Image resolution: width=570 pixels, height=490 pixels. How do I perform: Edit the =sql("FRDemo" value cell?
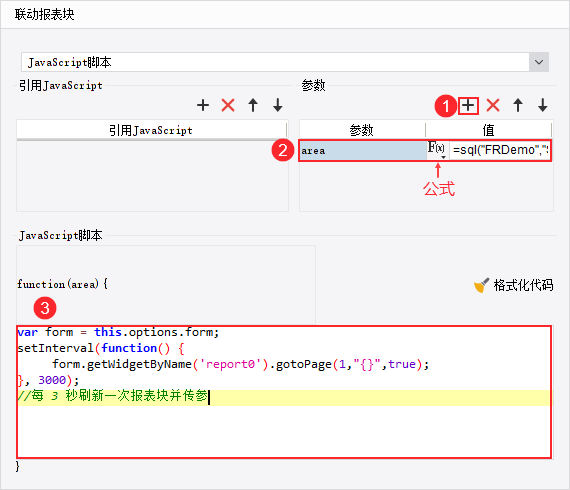pyautogui.click(x=500, y=150)
